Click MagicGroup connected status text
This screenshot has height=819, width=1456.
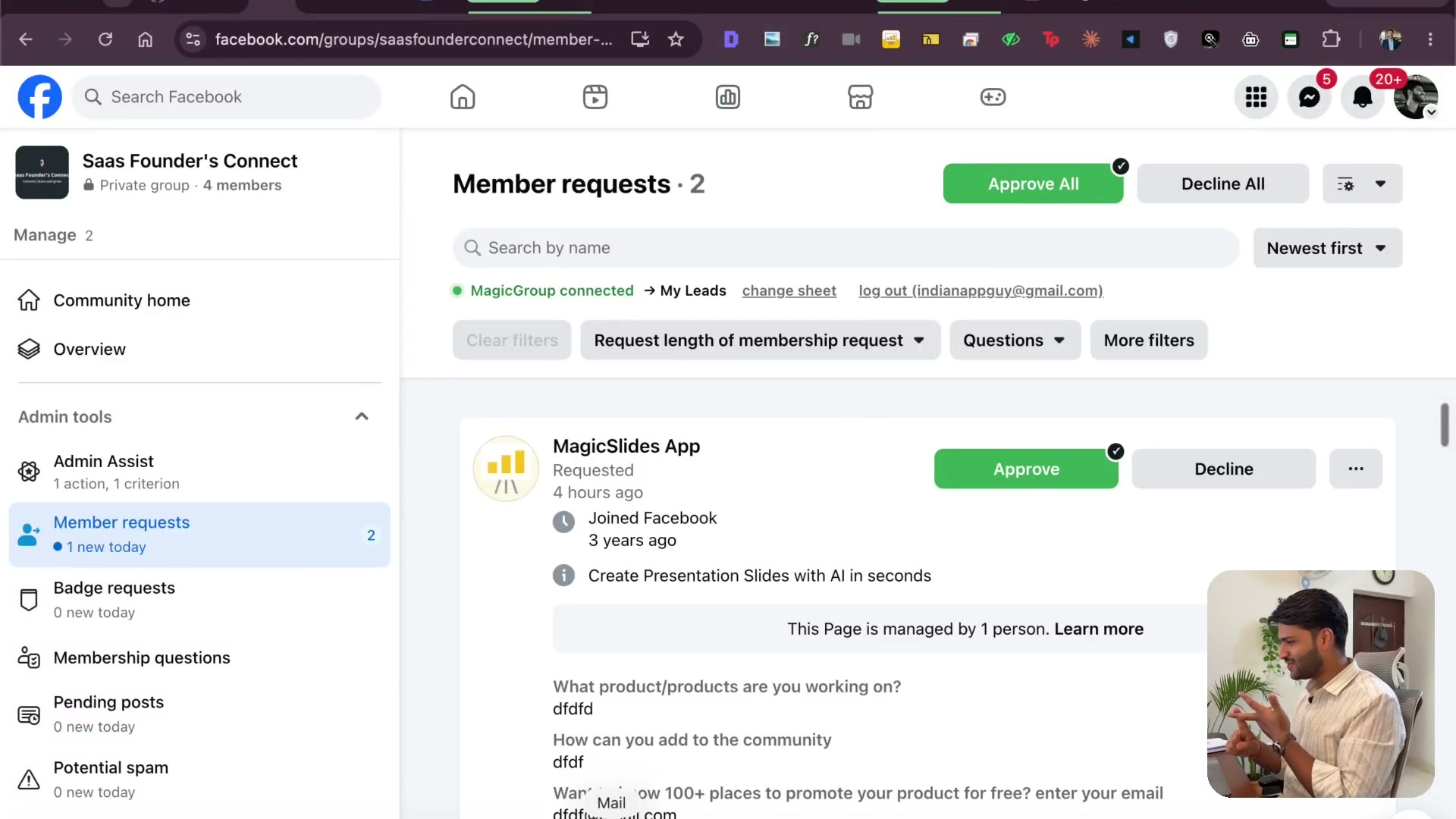[551, 290]
